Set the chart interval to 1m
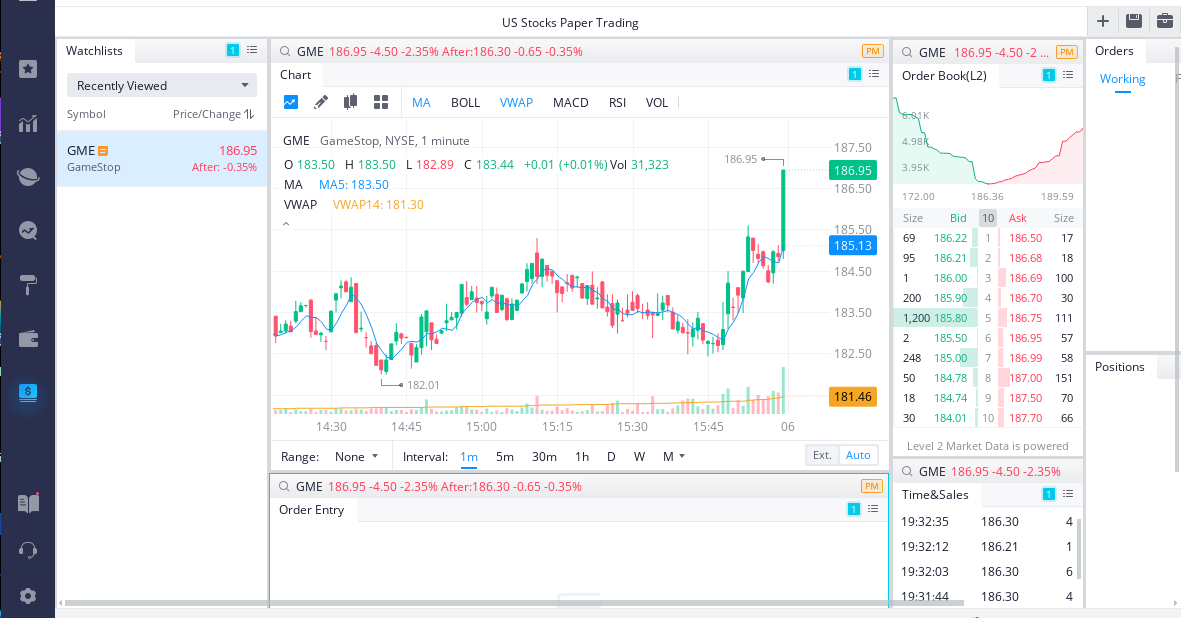1181x618 pixels. pos(468,456)
